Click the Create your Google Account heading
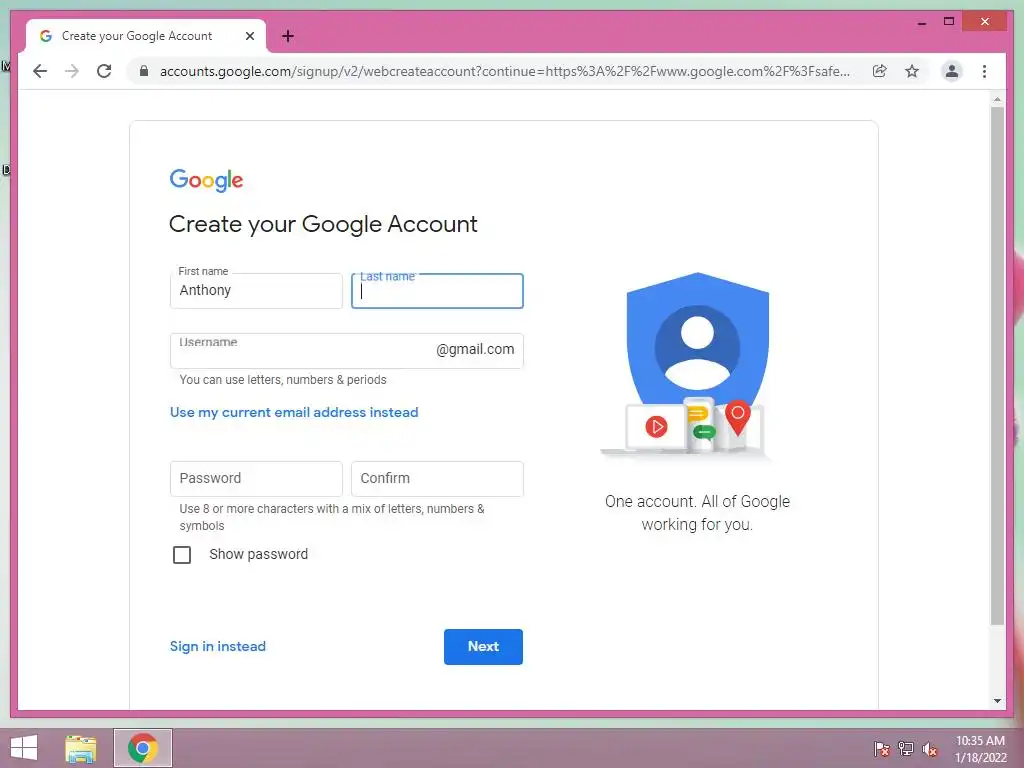Image resolution: width=1024 pixels, height=768 pixels. pos(323,224)
